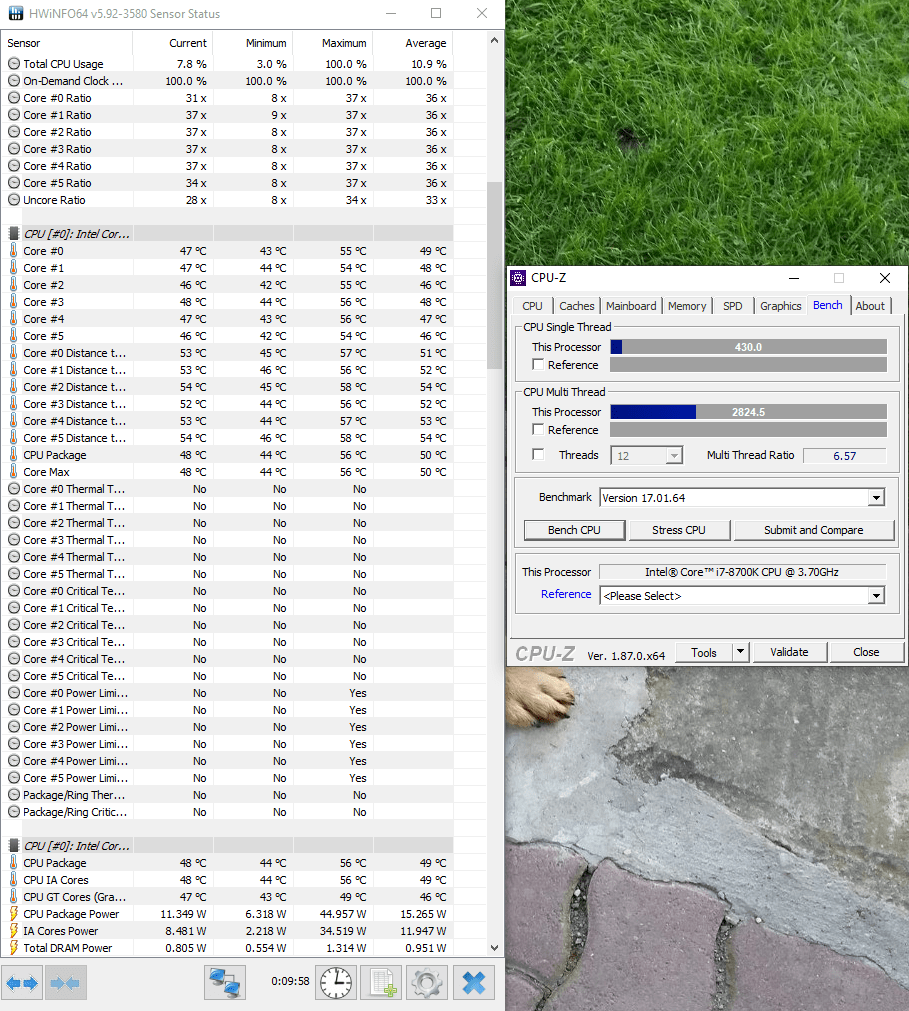Click the Core #0 Ratio clock icon
This screenshot has height=1011, width=909.
pos(14,98)
